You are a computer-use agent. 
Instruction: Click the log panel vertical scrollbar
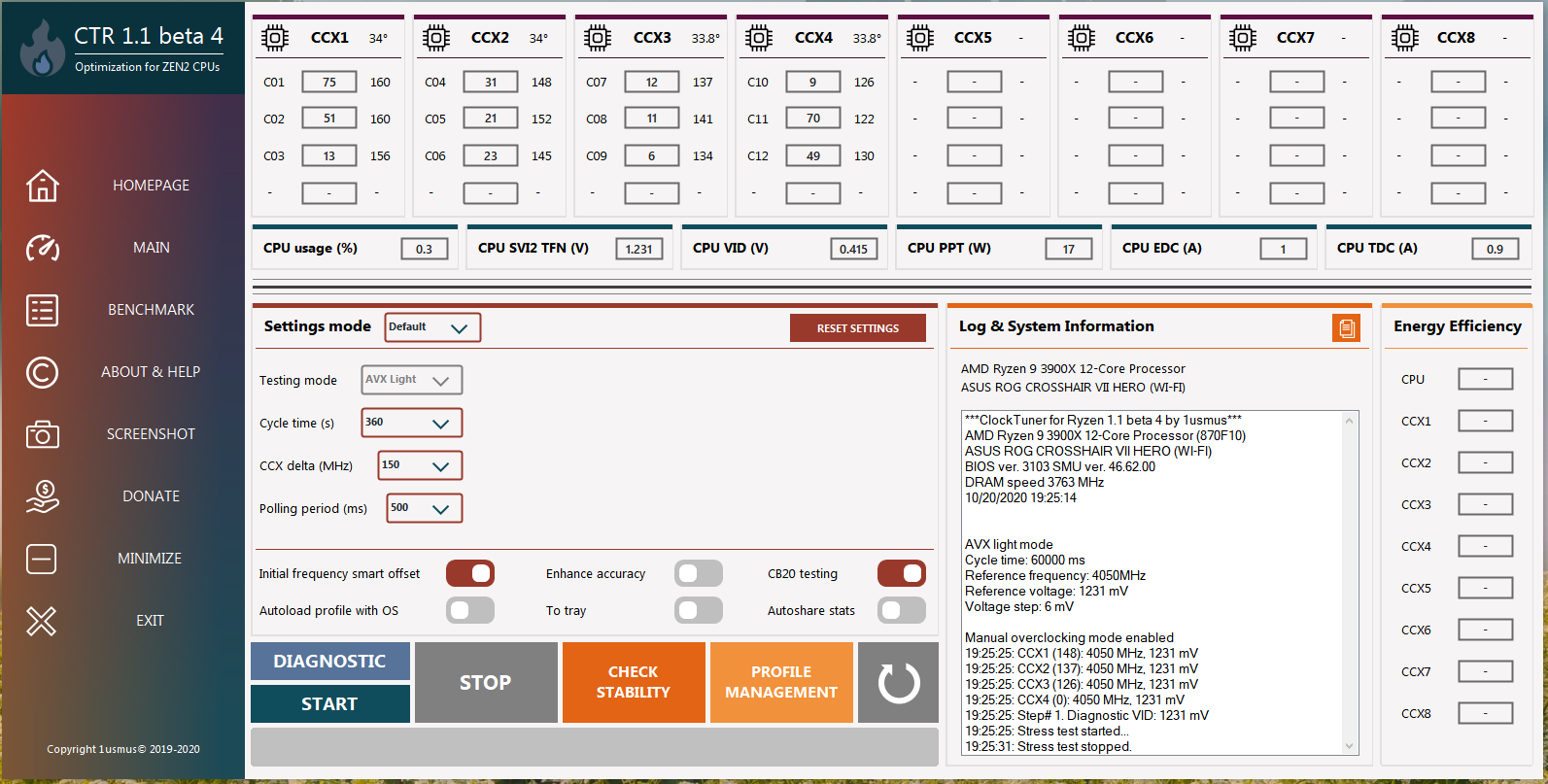point(1349,583)
